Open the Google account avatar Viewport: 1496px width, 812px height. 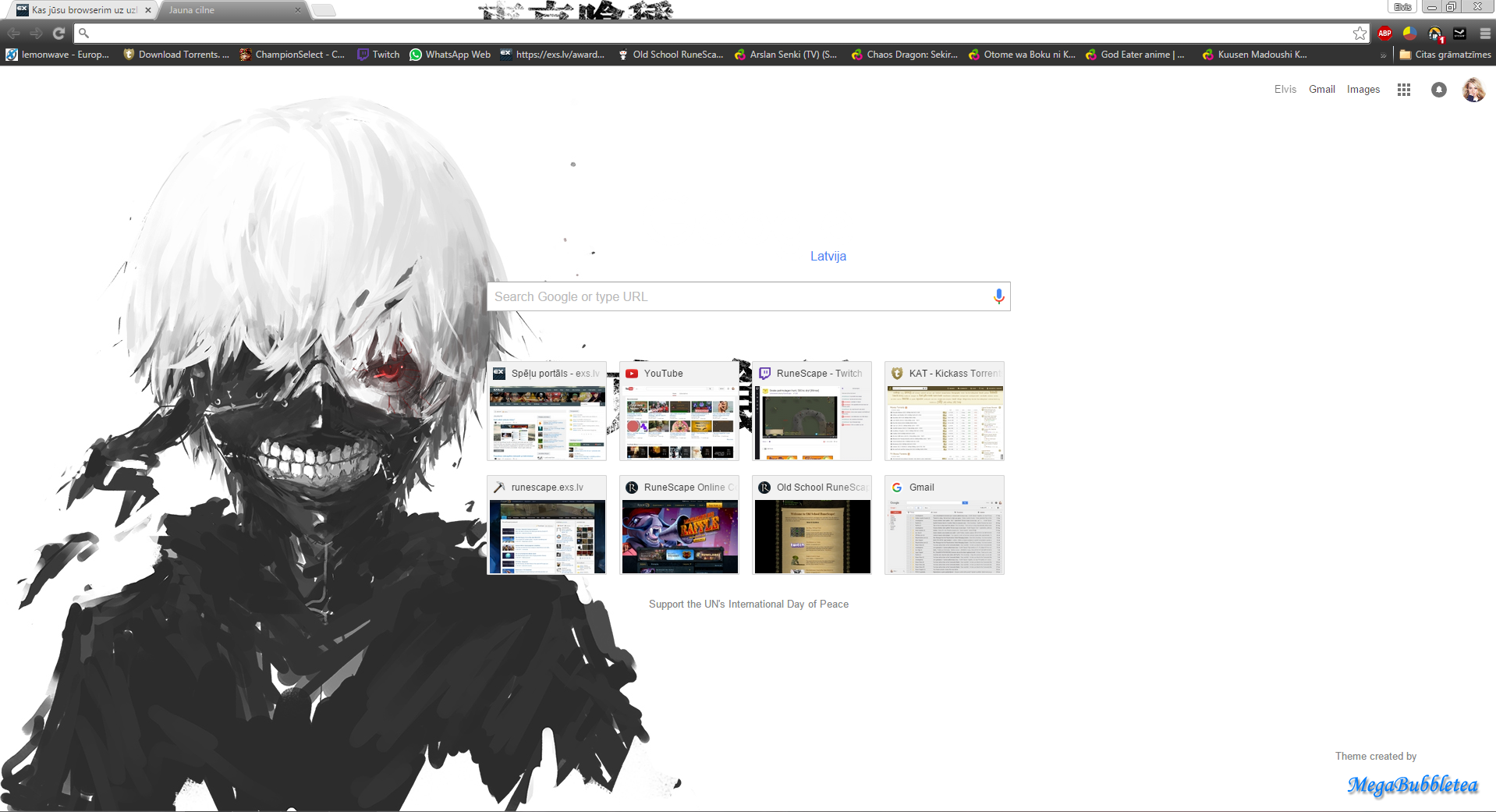[x=1473, y=90]
